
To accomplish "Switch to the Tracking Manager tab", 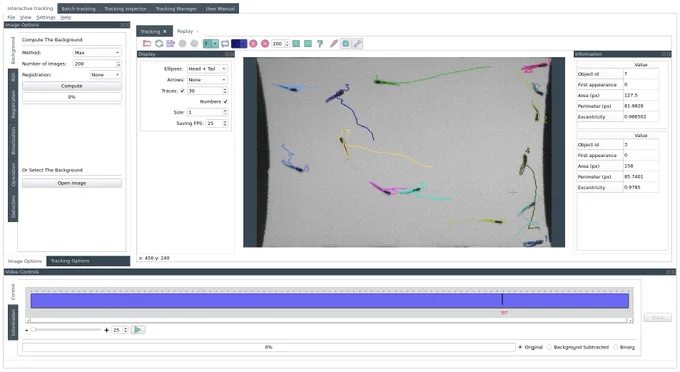I will coord(176,8).
